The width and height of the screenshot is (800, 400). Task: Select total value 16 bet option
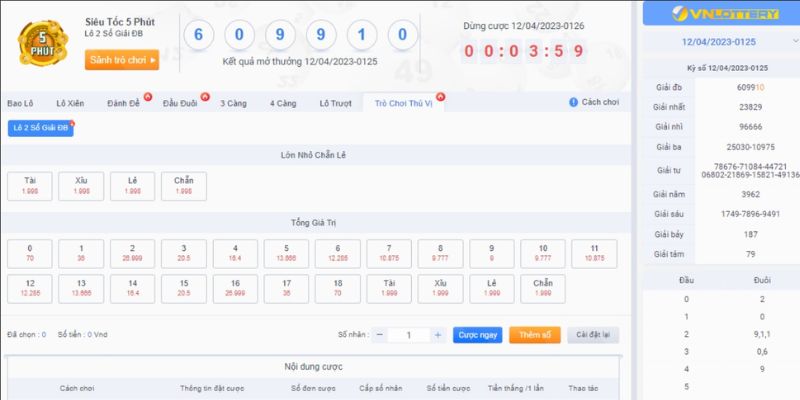click(235, 289)
